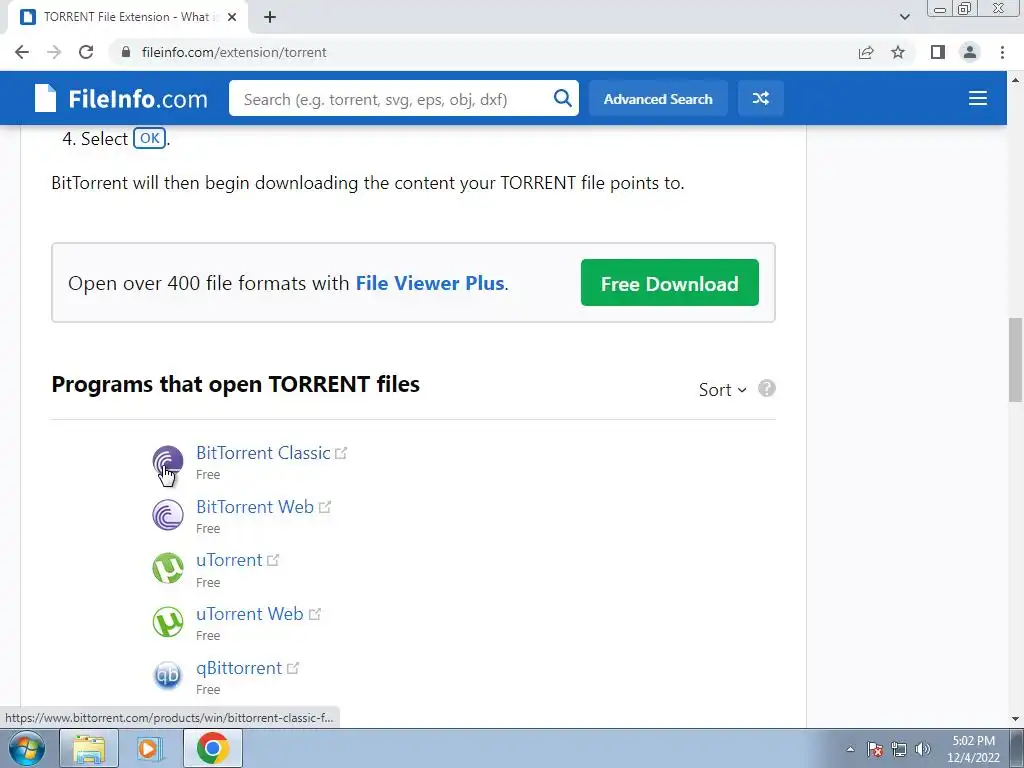
Task: Click the BitTorrent Classic program icon
Action: (x=168, y=461)
